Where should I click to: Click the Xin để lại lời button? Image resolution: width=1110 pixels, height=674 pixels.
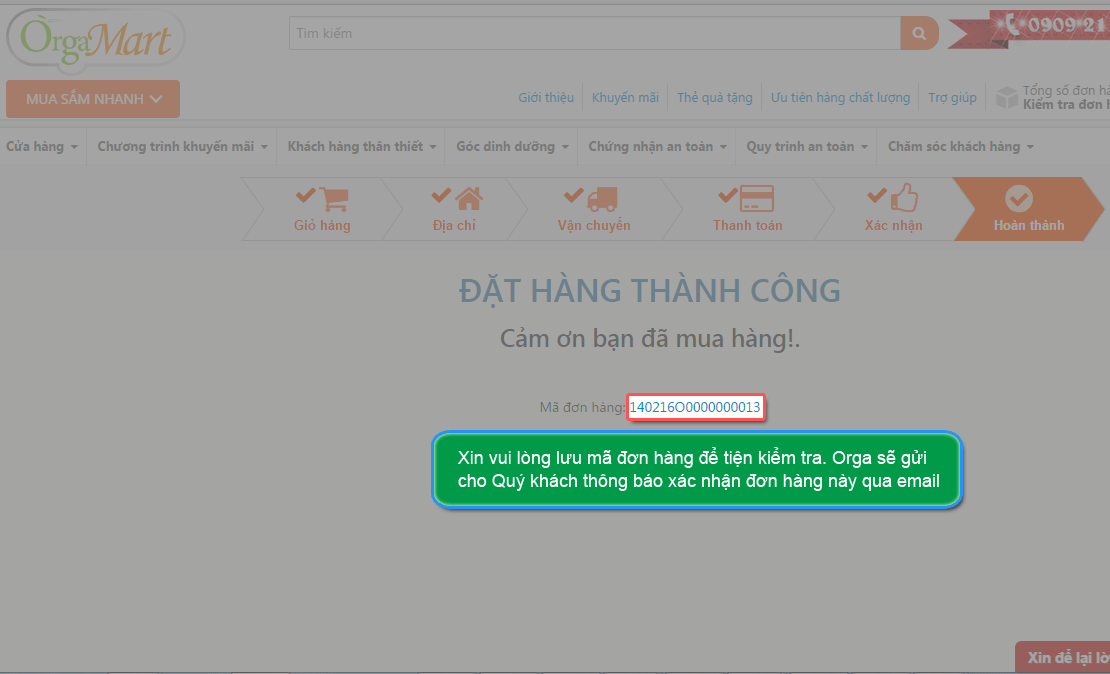coord(1063,657)
